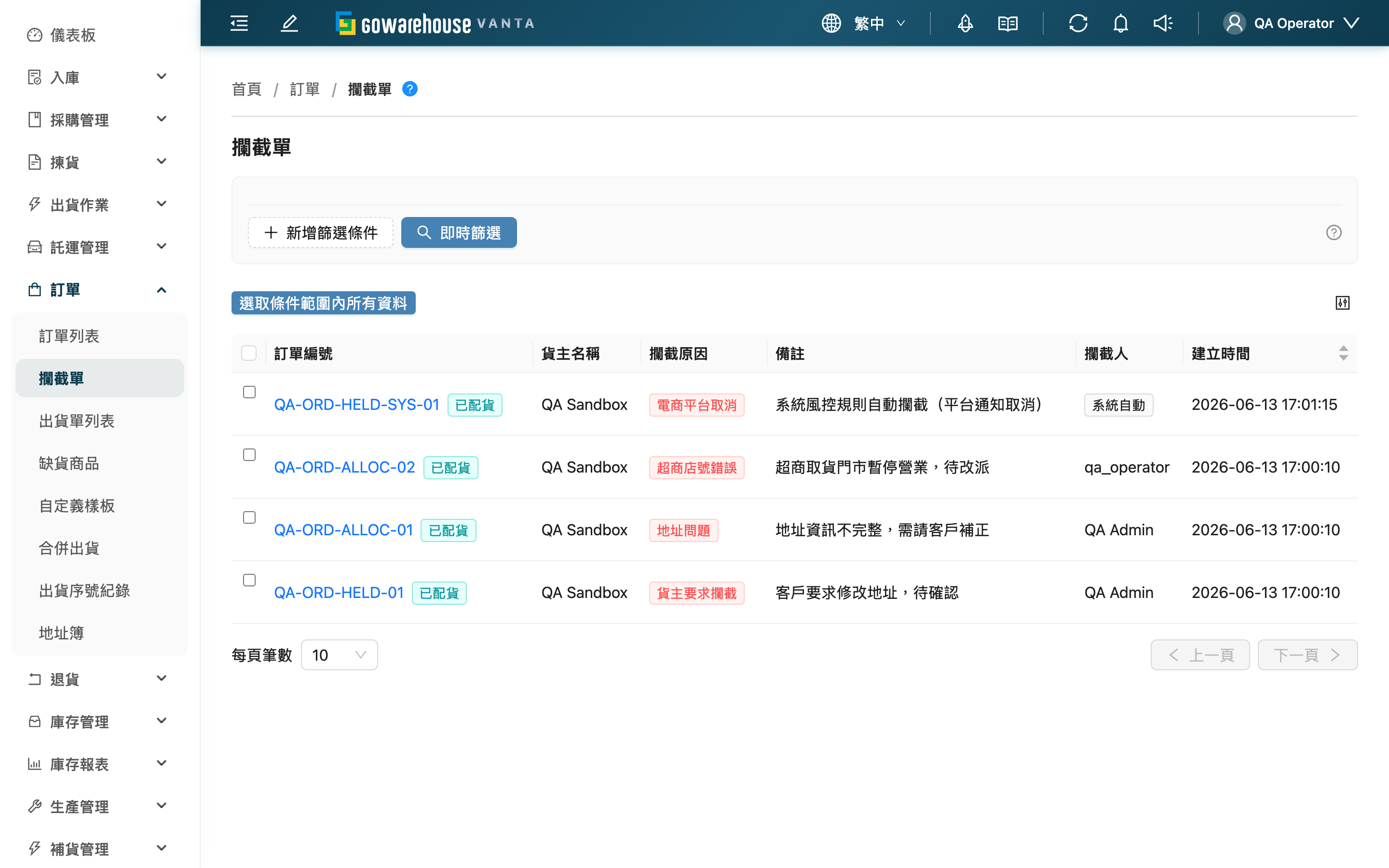Open order link QA-ORD-ALLOC-02
Screen dimensions: 1389x868
[x=344, y=467]
